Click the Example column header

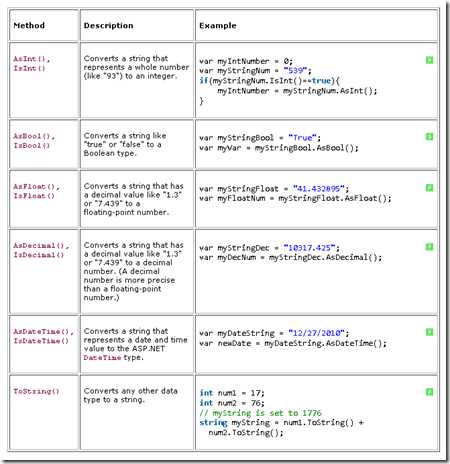218,26
